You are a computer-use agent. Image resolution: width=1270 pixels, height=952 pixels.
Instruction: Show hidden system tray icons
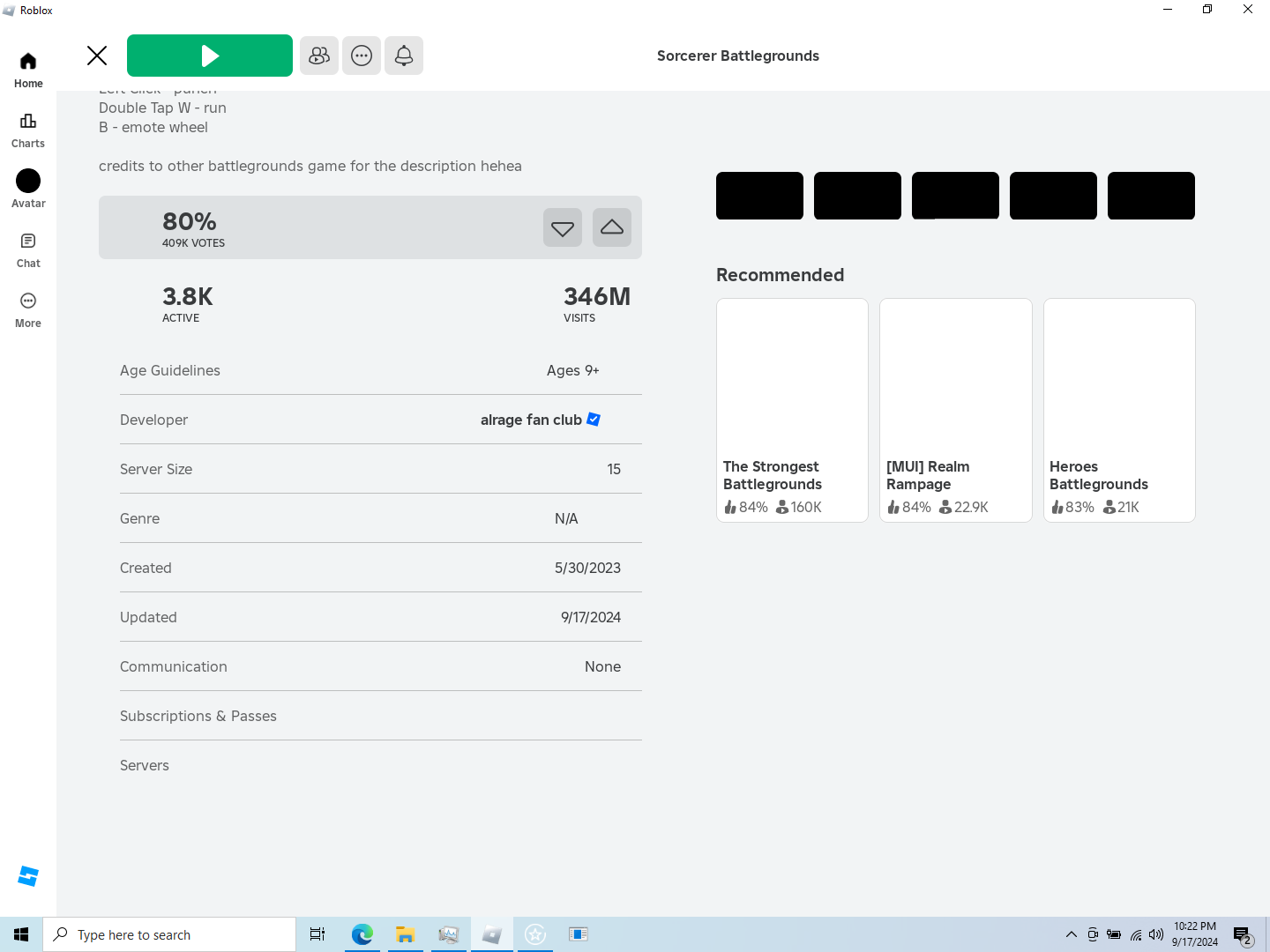[1071, 934]
